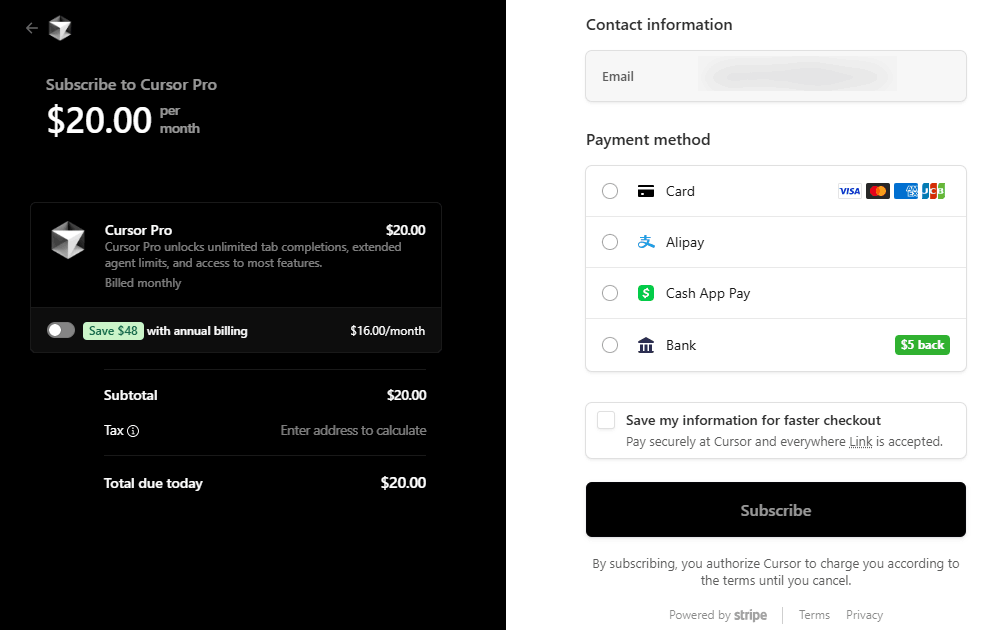Click the back arrow icon
Viewport: 1003px width, 630px height.
[32, 28]
